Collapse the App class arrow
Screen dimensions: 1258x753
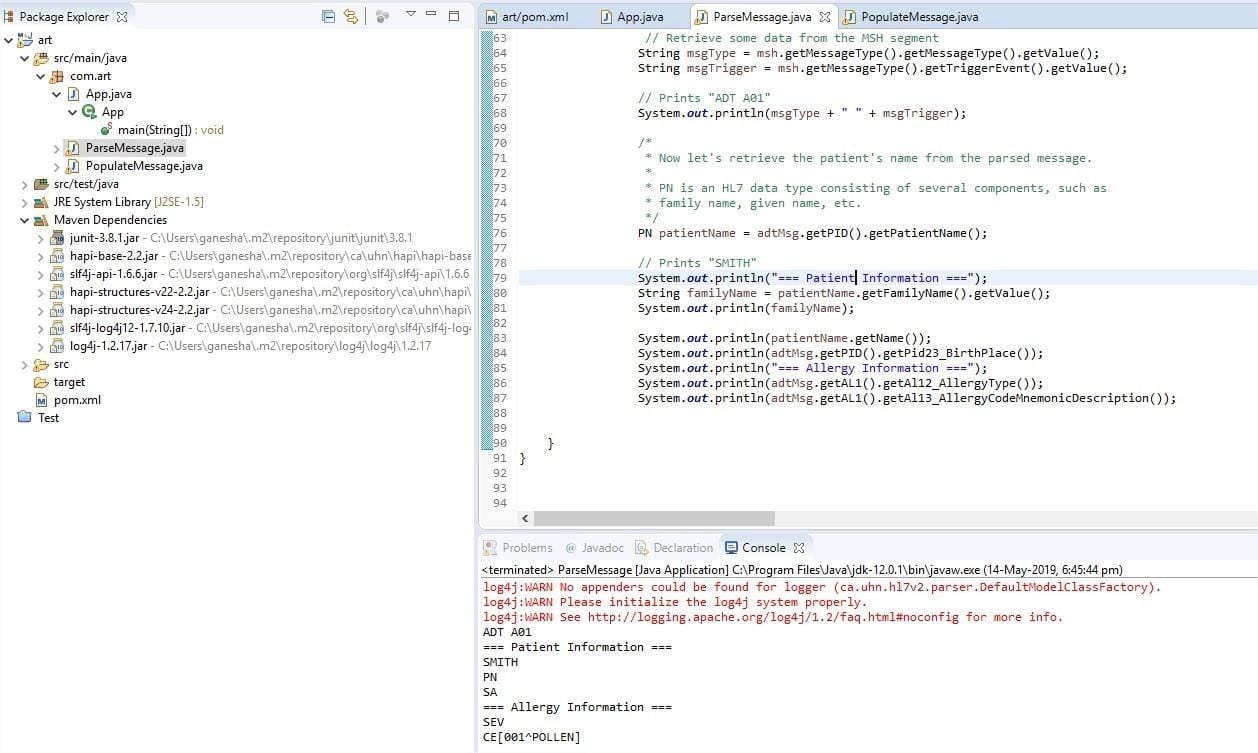click(73, 112)
